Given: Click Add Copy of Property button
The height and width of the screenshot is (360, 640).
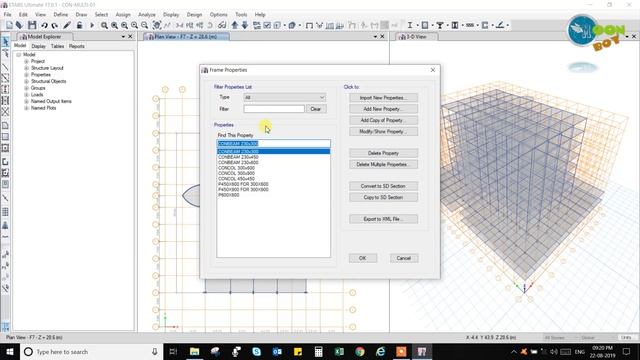Looking at the screenshot, I should (383, 120).
